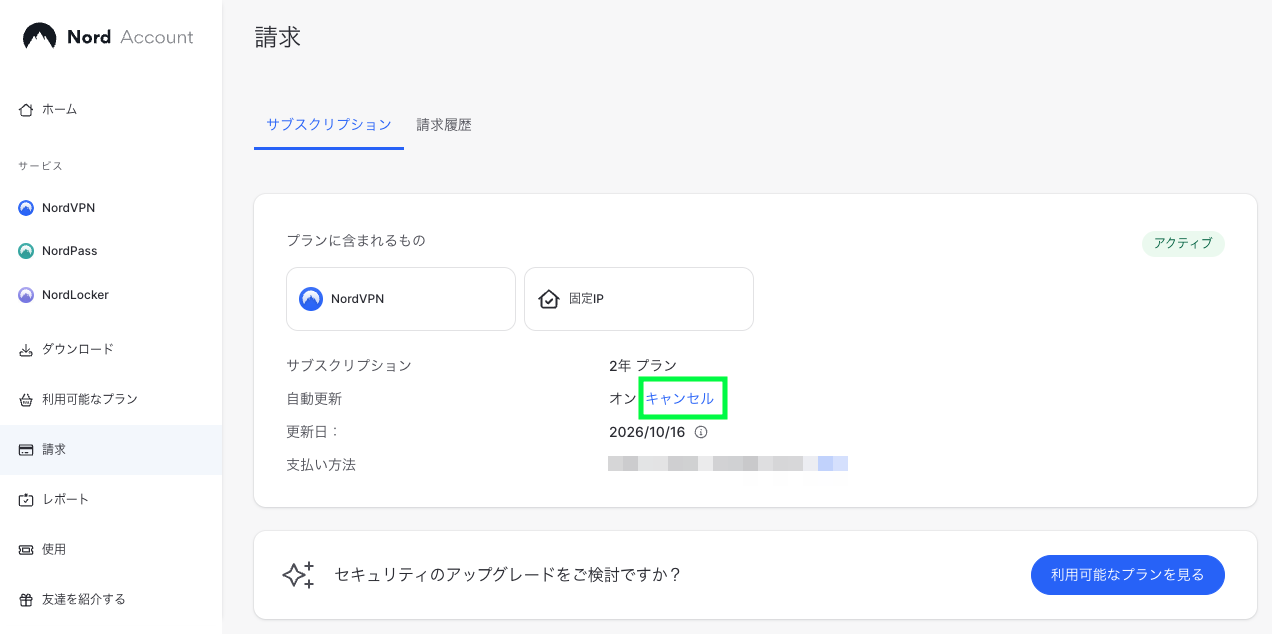The width and height of the screenshot is (1272, 634).
Task: Click the ダウンロード download icon
Action: (x=26, y=349)
